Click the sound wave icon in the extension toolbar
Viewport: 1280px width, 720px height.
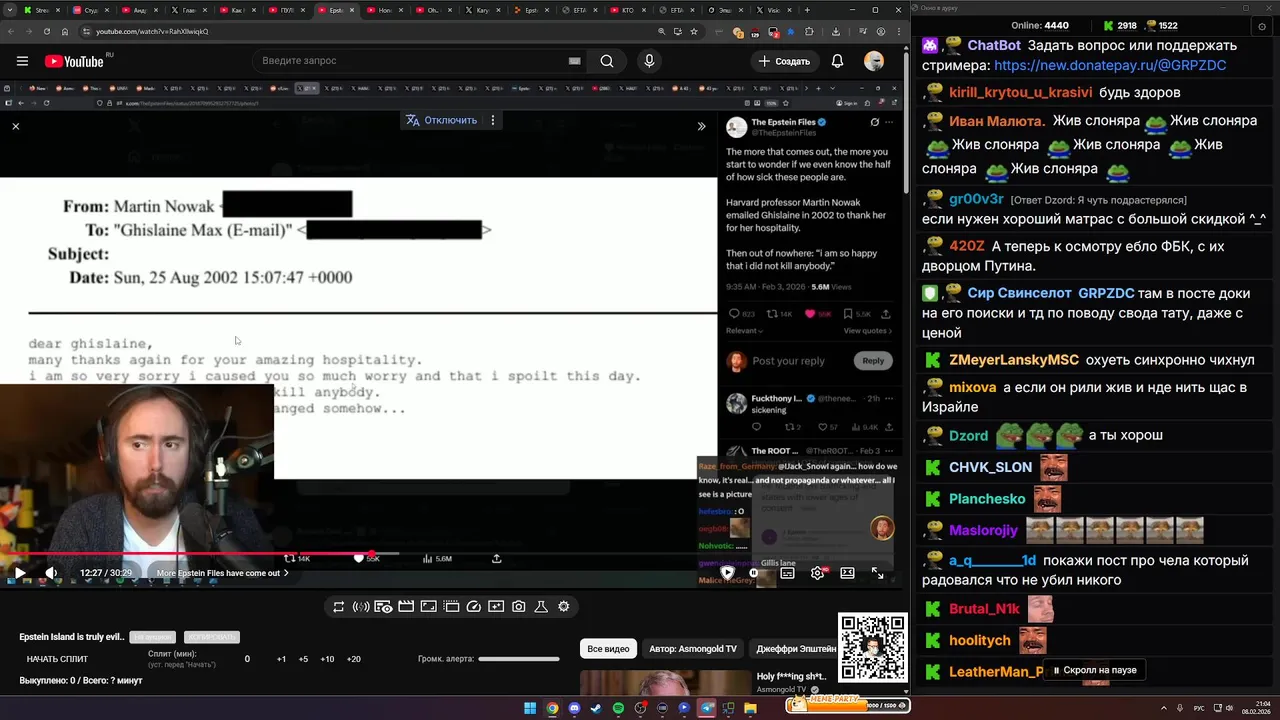click(x=361, y=606)
